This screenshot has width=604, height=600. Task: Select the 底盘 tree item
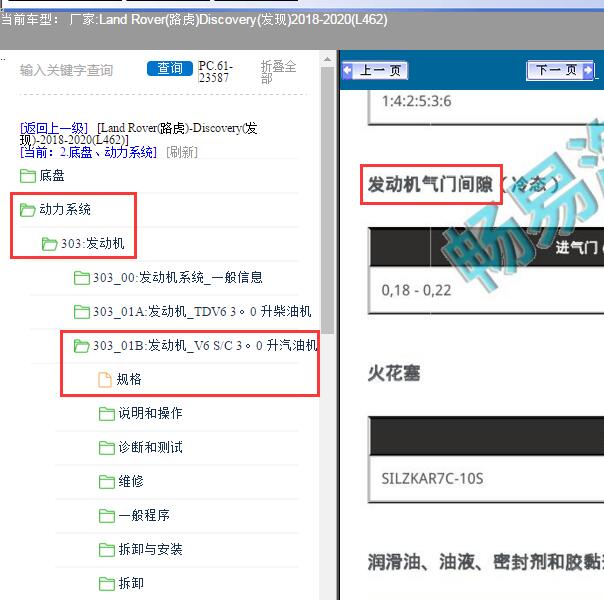tap(52, 176)
